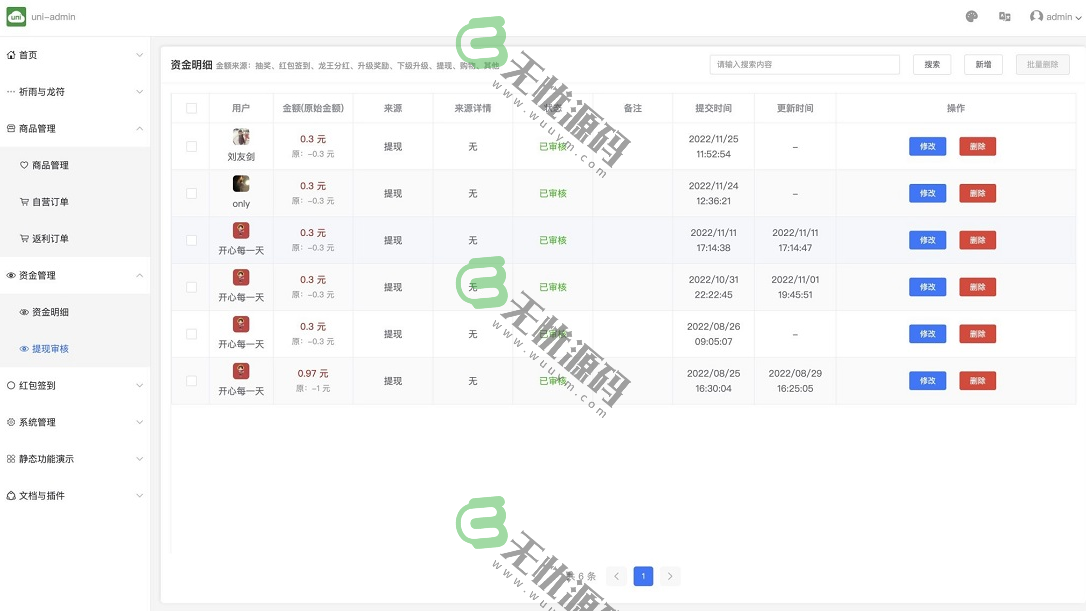1086x611 pixels.
Task: Click the language switch icon in top bar
Action: 1005,16
